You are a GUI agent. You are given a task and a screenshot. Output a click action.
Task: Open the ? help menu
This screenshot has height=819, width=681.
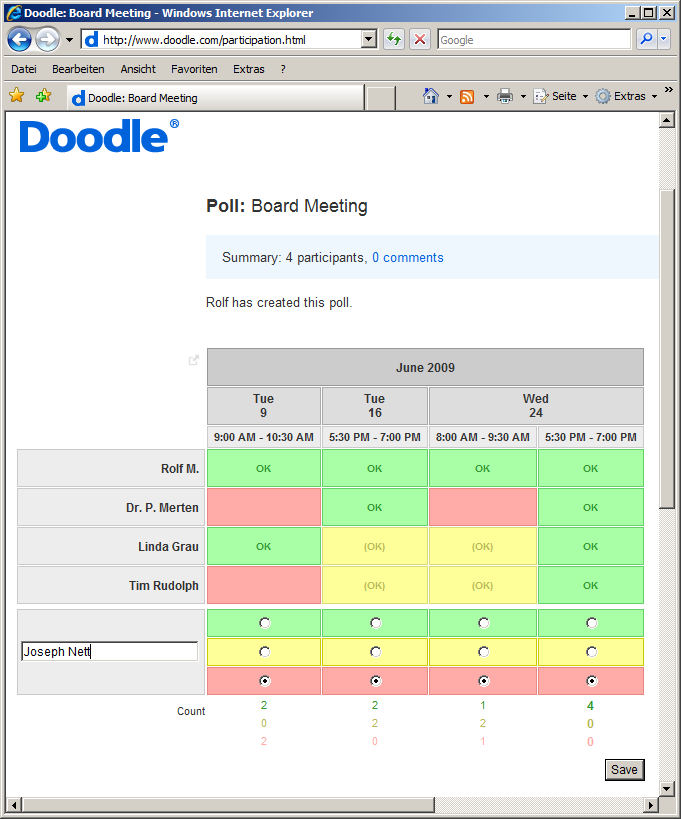coord(283,69)
